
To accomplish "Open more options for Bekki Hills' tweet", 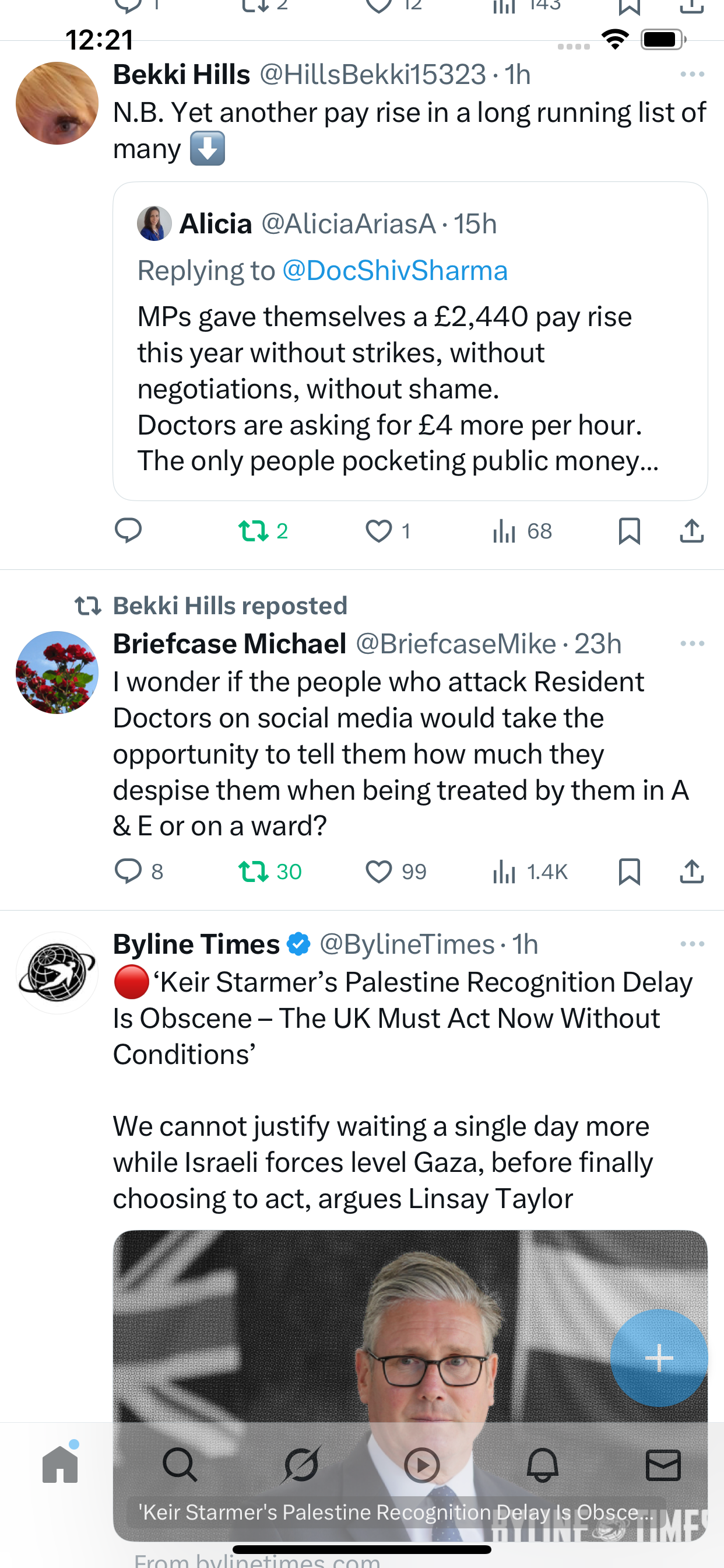I will pos(693,74).
